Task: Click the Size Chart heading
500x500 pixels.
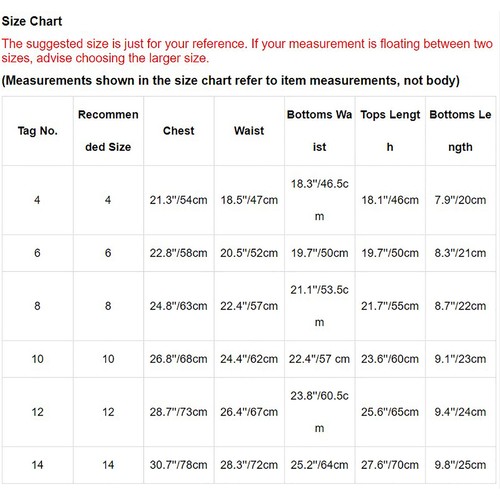Action: pyautogui.click(x=32, y=21)
